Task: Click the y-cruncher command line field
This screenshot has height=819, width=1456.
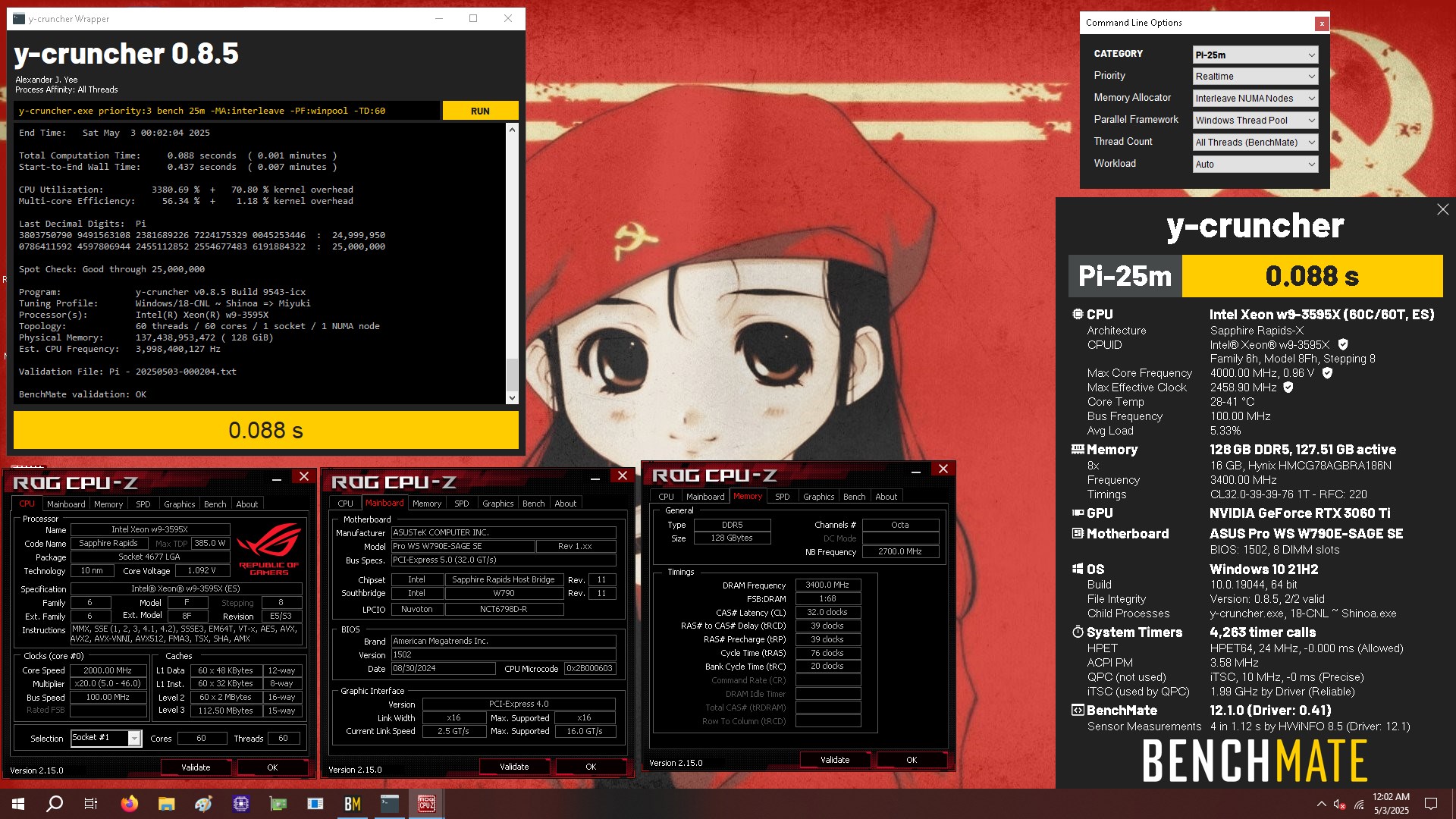Action: click(227, 111)
